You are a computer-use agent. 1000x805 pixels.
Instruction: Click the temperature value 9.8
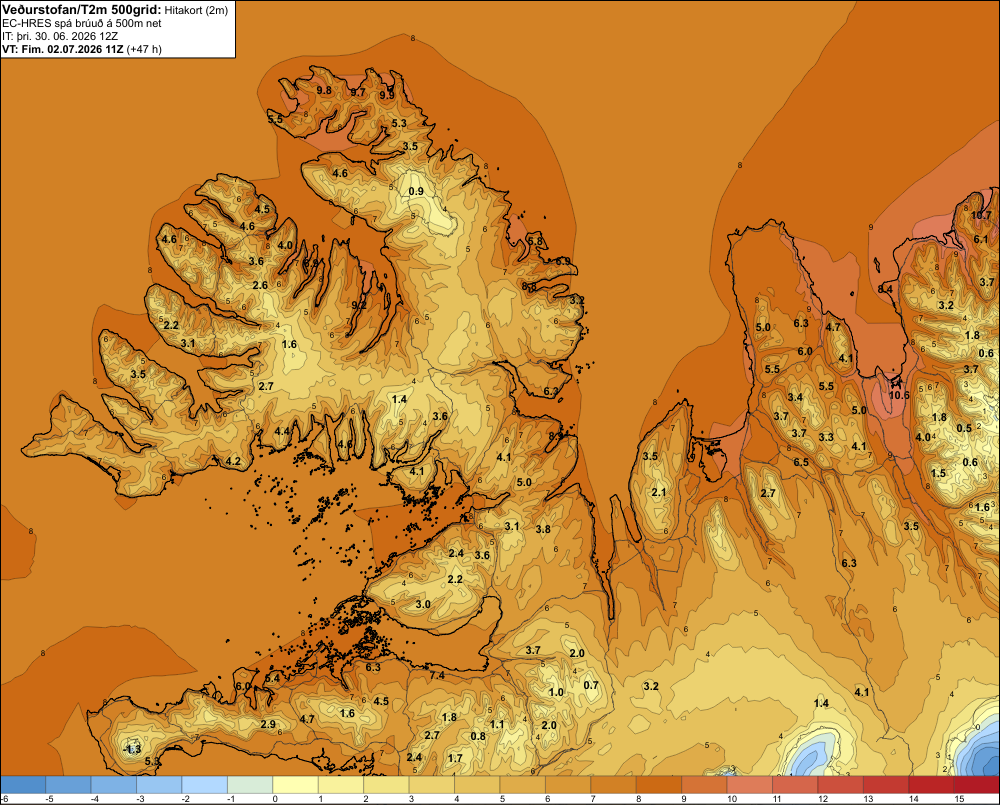[x=324, y=90]
